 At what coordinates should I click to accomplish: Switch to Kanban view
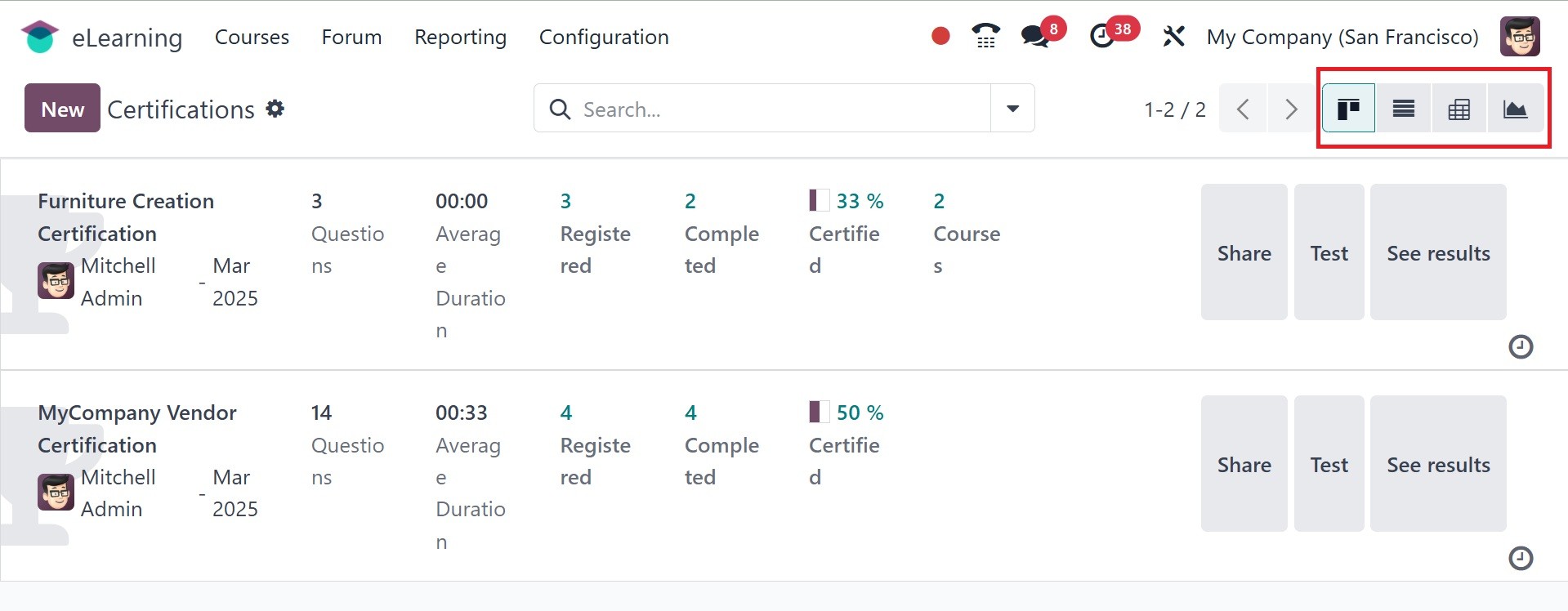pos(1348,109)
